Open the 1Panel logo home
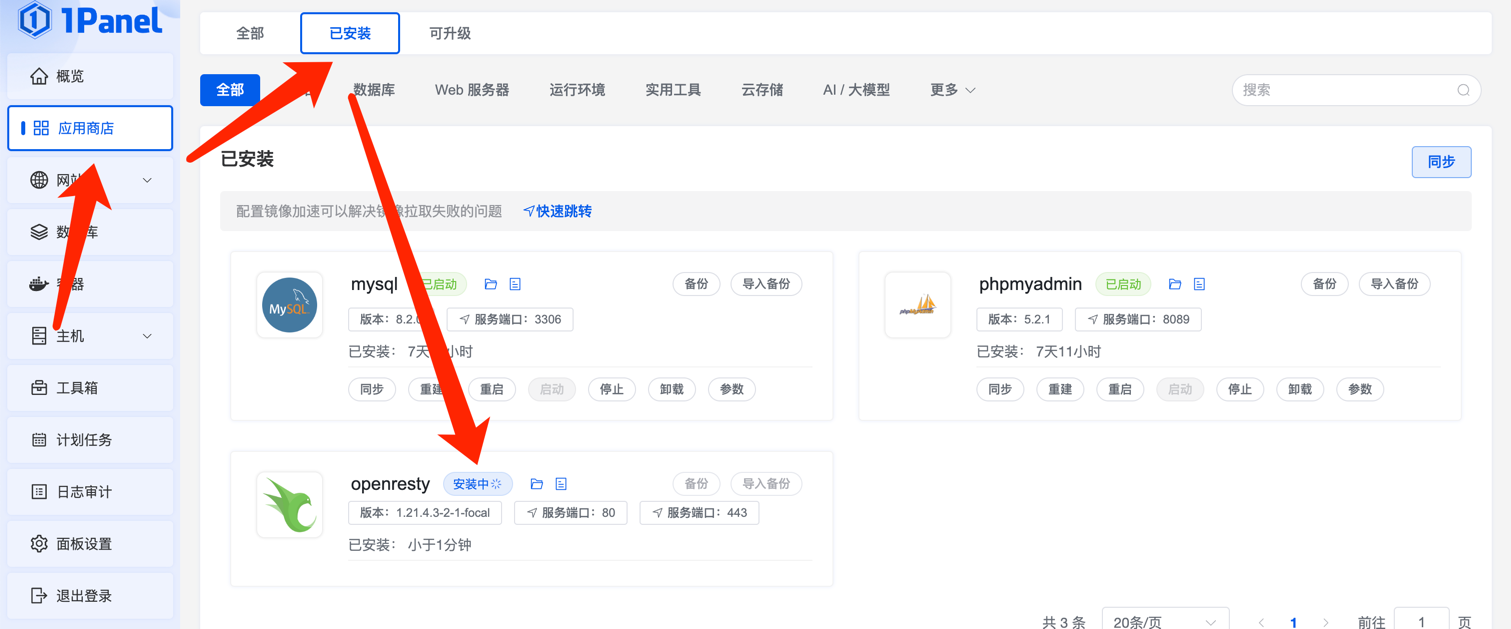1511x629 pixels. click(90, 20)
